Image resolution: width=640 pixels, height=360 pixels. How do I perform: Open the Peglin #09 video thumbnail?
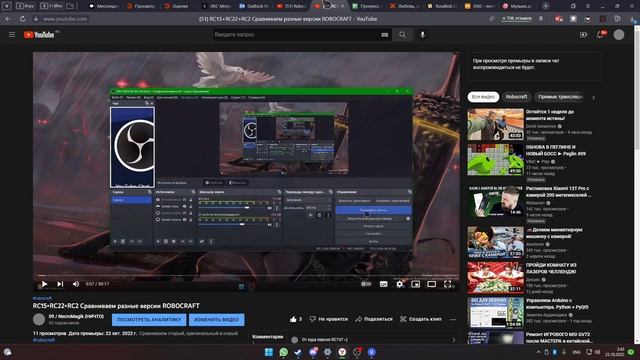tap(496, 160)
